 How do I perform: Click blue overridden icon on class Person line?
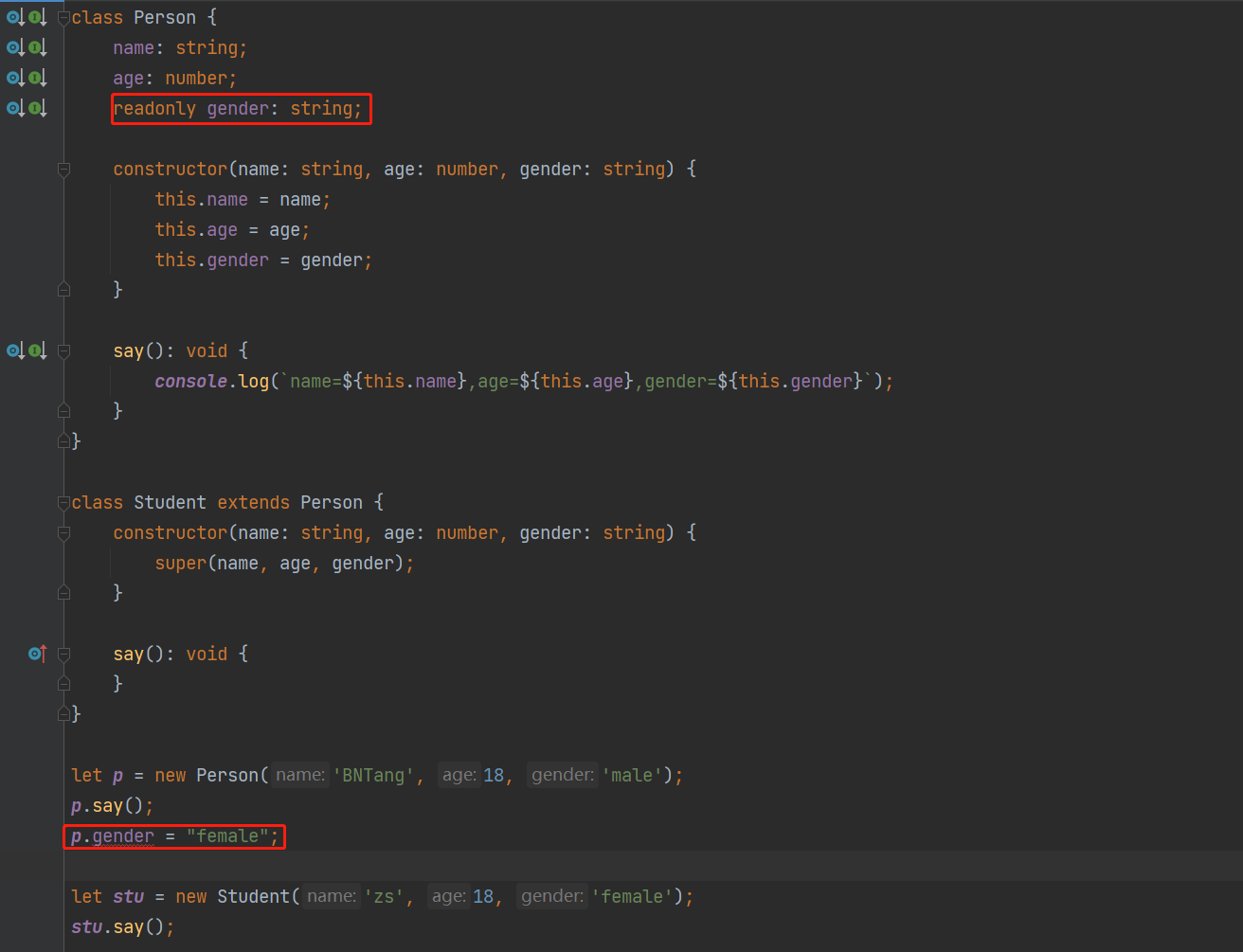pos(16,17)
